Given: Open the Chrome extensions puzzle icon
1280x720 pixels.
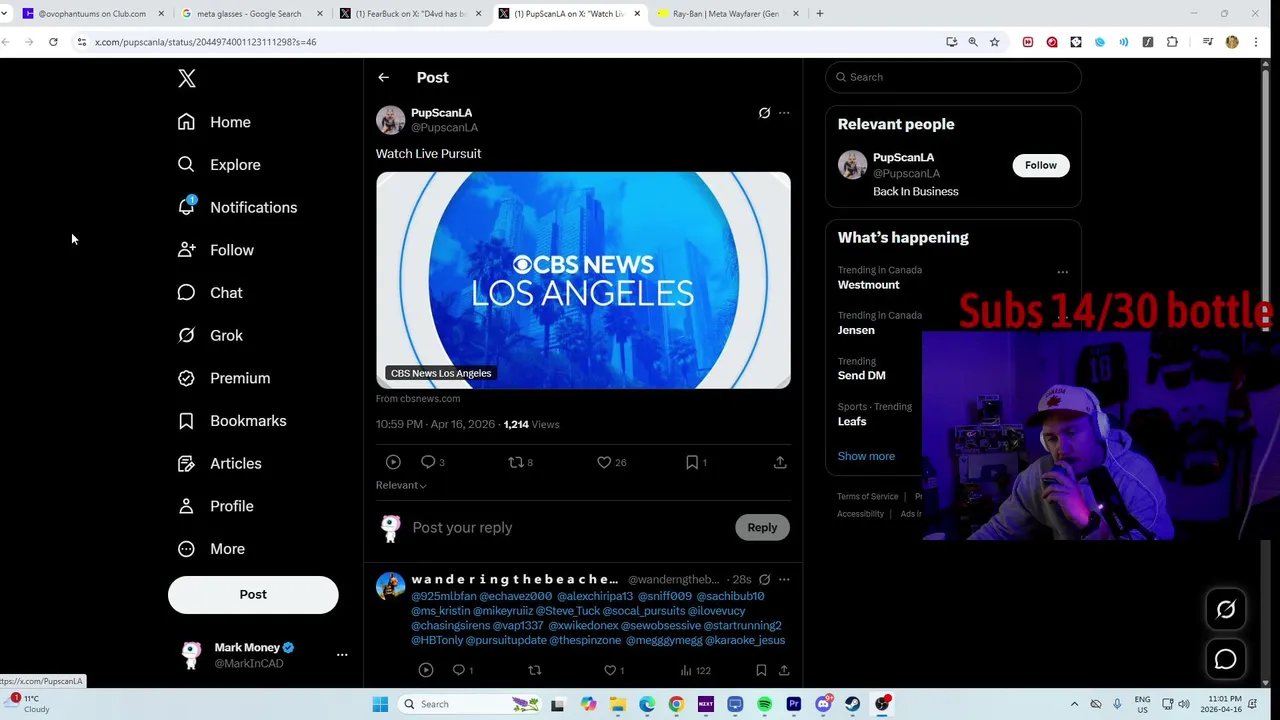Looking at the screenshot, I should point(1172,42).
